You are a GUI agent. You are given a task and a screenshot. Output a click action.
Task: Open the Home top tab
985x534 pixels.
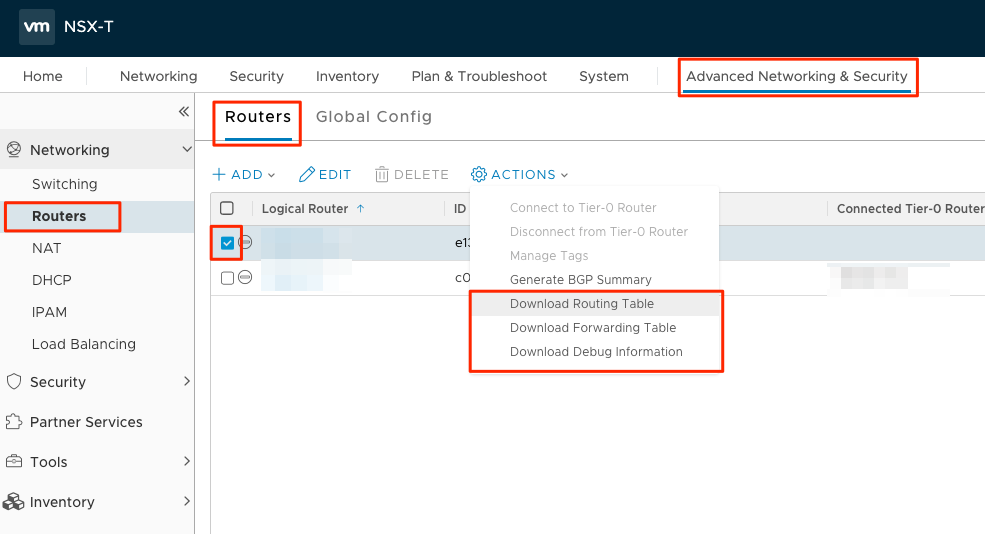point(43,76)
